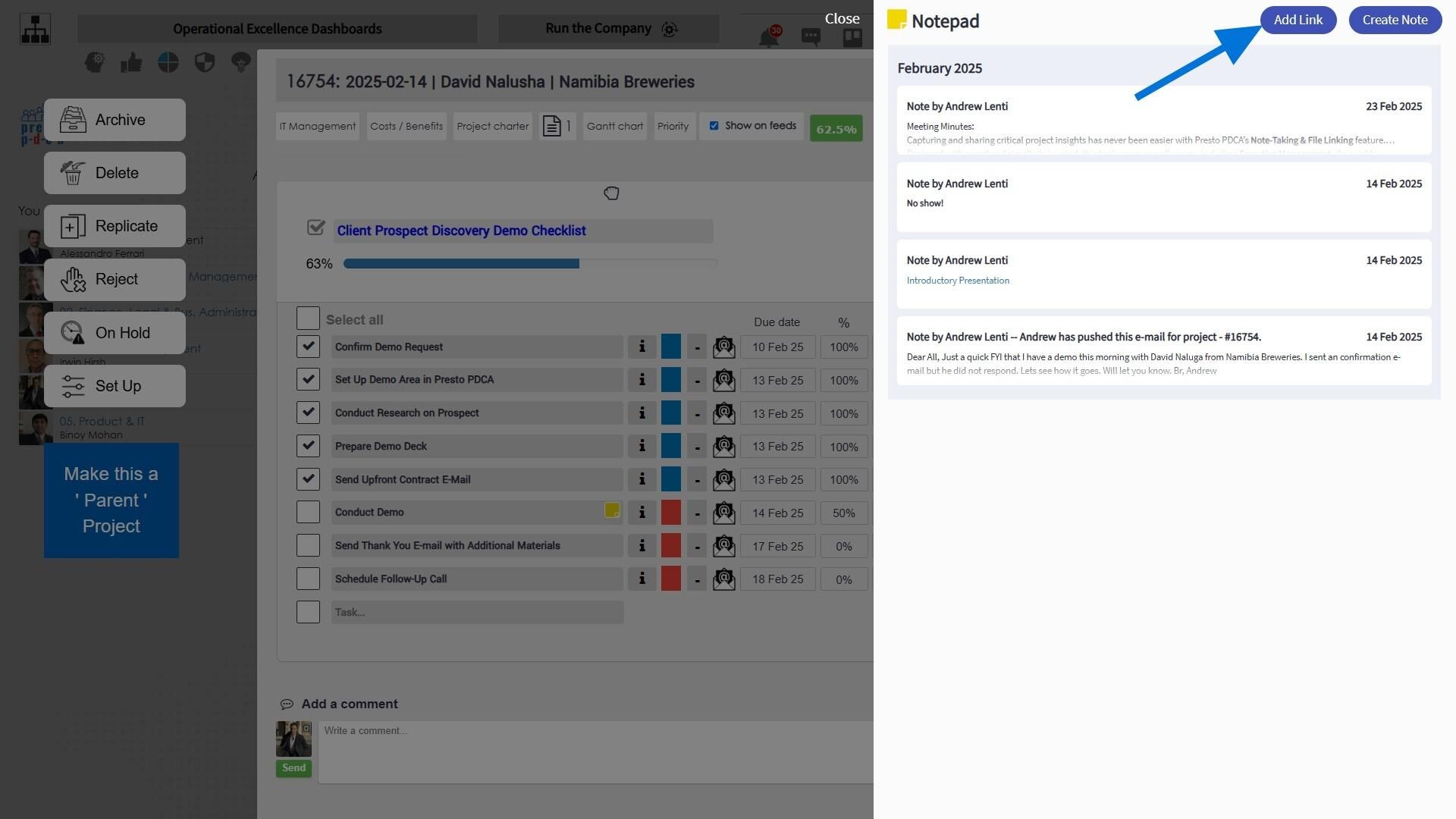
Task: Click the minus button on Prepare Demo Deck
Action: pos(697,447)
